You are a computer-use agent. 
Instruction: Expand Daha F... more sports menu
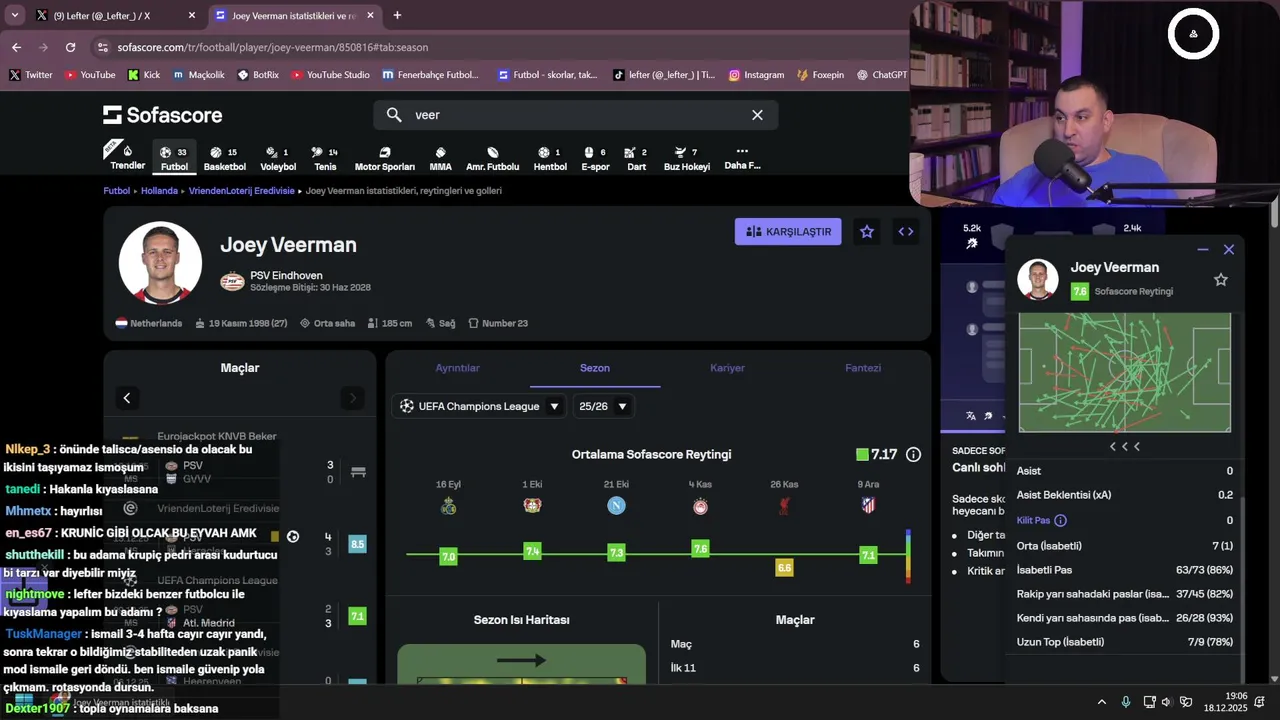point(742,157)
